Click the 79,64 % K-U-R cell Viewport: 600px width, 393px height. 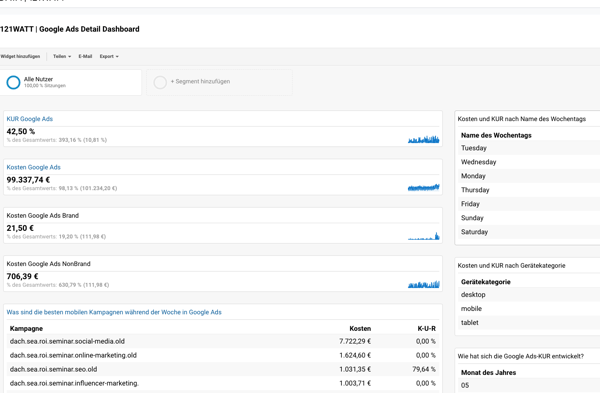click(x=424, y=369)
